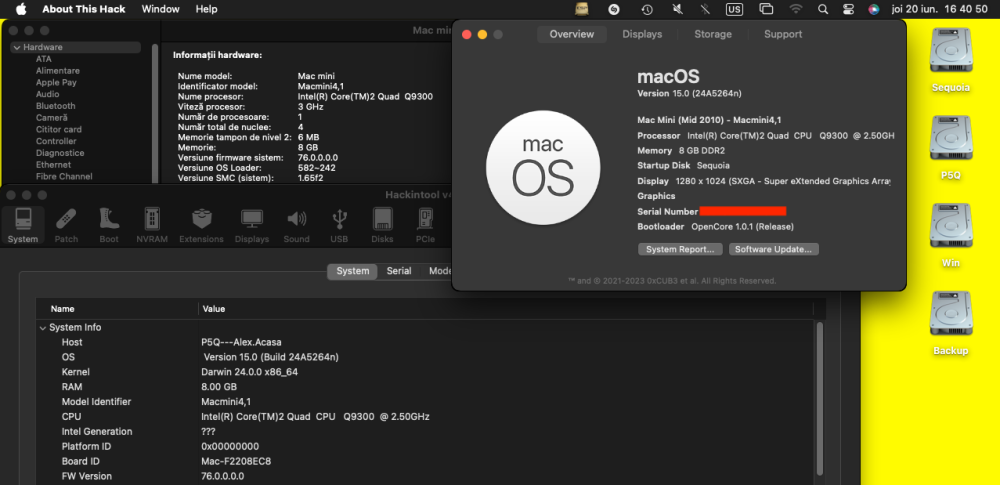Click the Bluetooth menu bar icon
Viewport: 1000px width, 485px height.
(705, 9)
